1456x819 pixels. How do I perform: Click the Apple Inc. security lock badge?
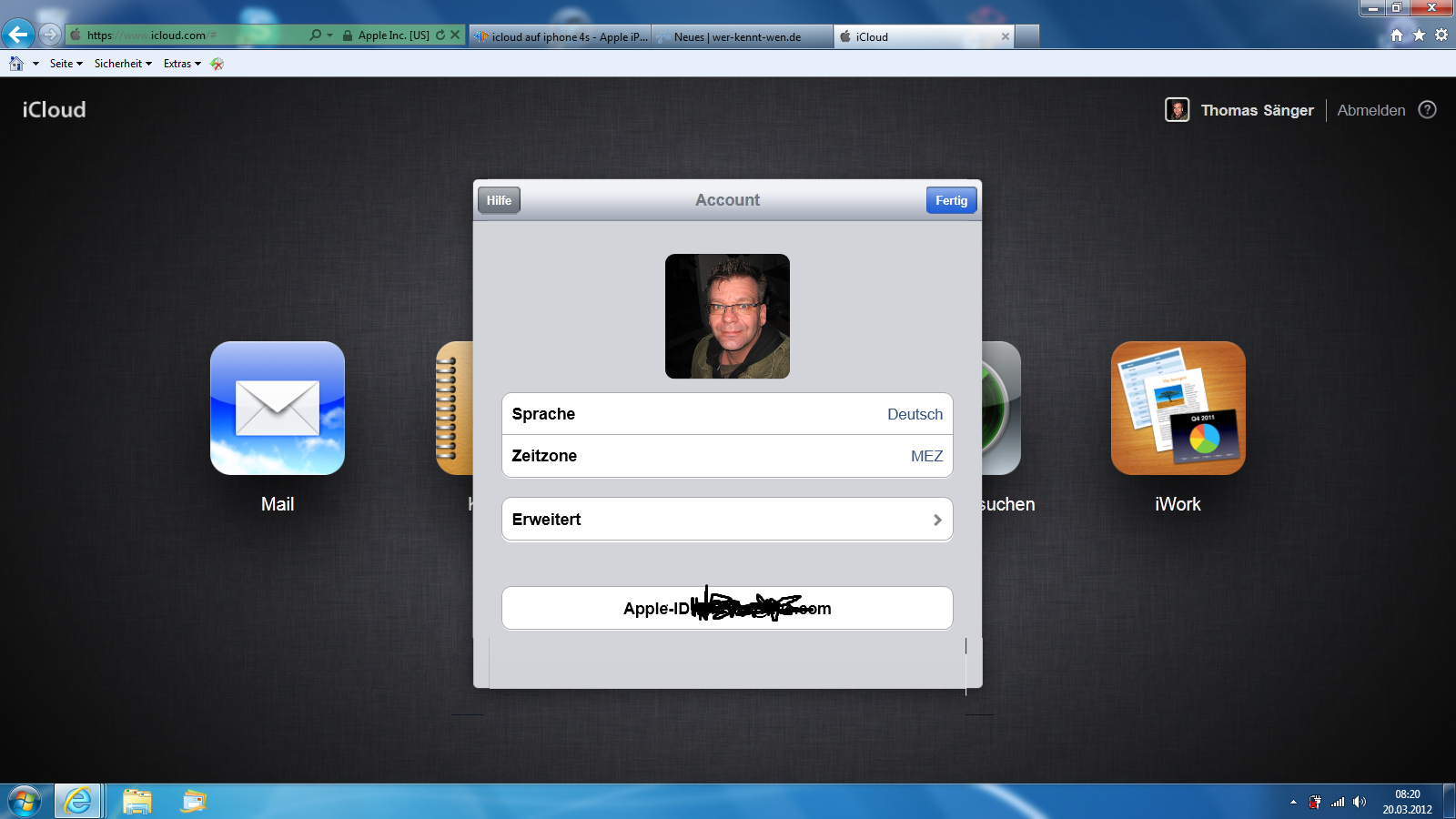pos(386,35)
